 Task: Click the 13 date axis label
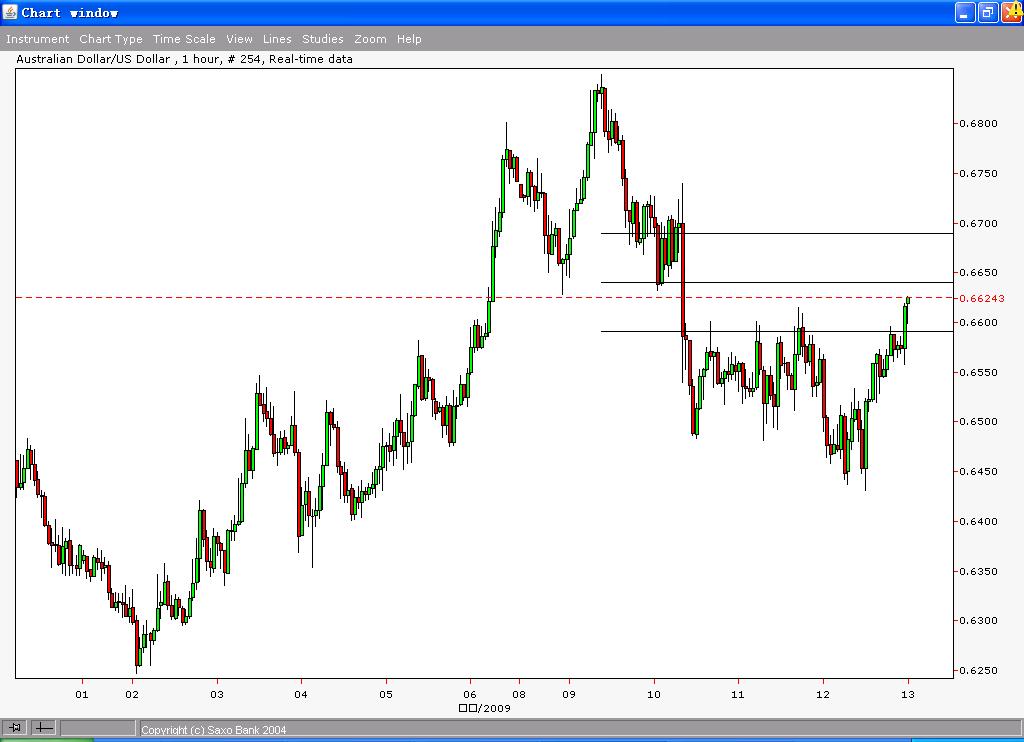point(908,694)
